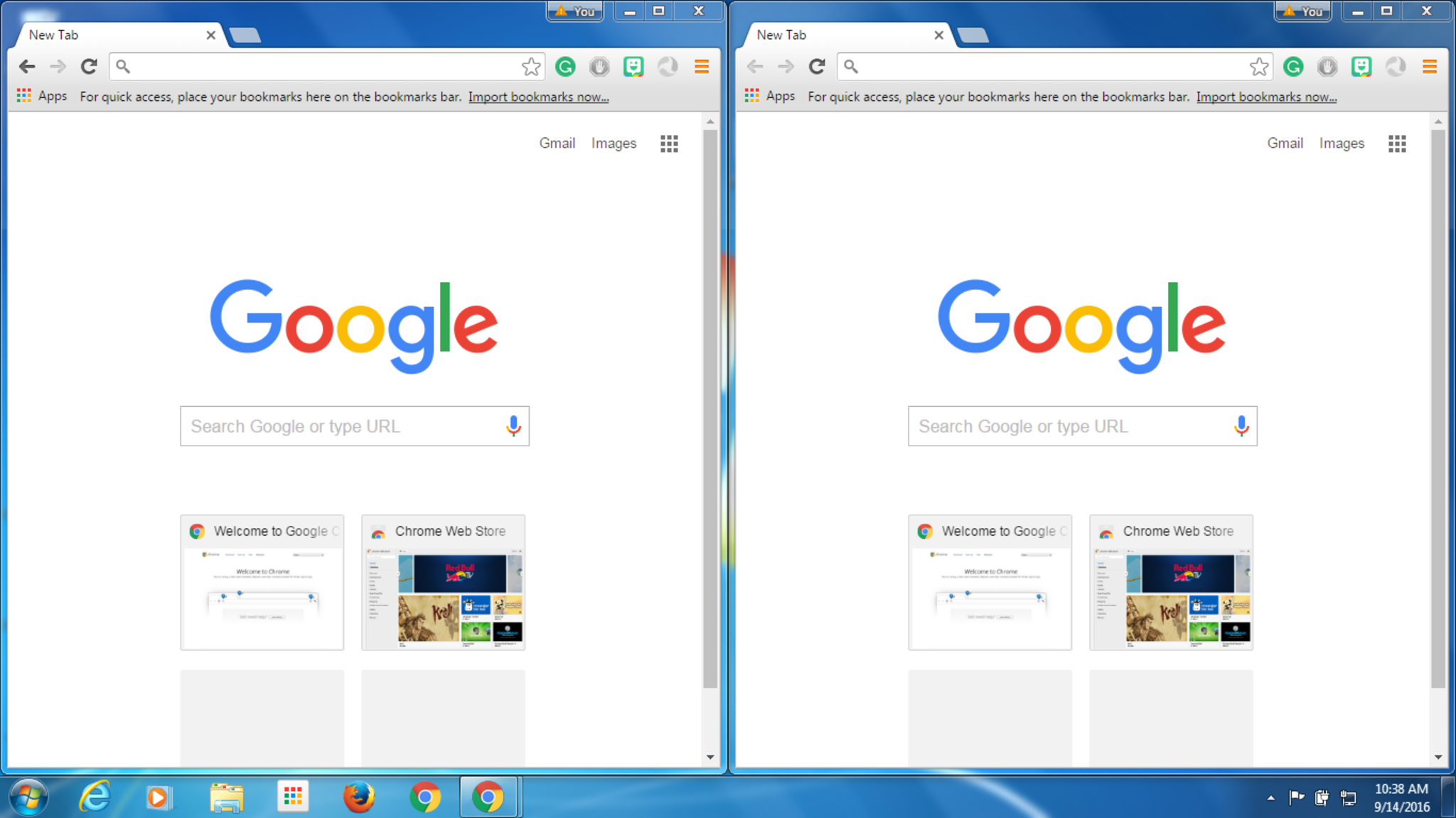
Task: Click Gmail link in left window
Action: point(557,143)
